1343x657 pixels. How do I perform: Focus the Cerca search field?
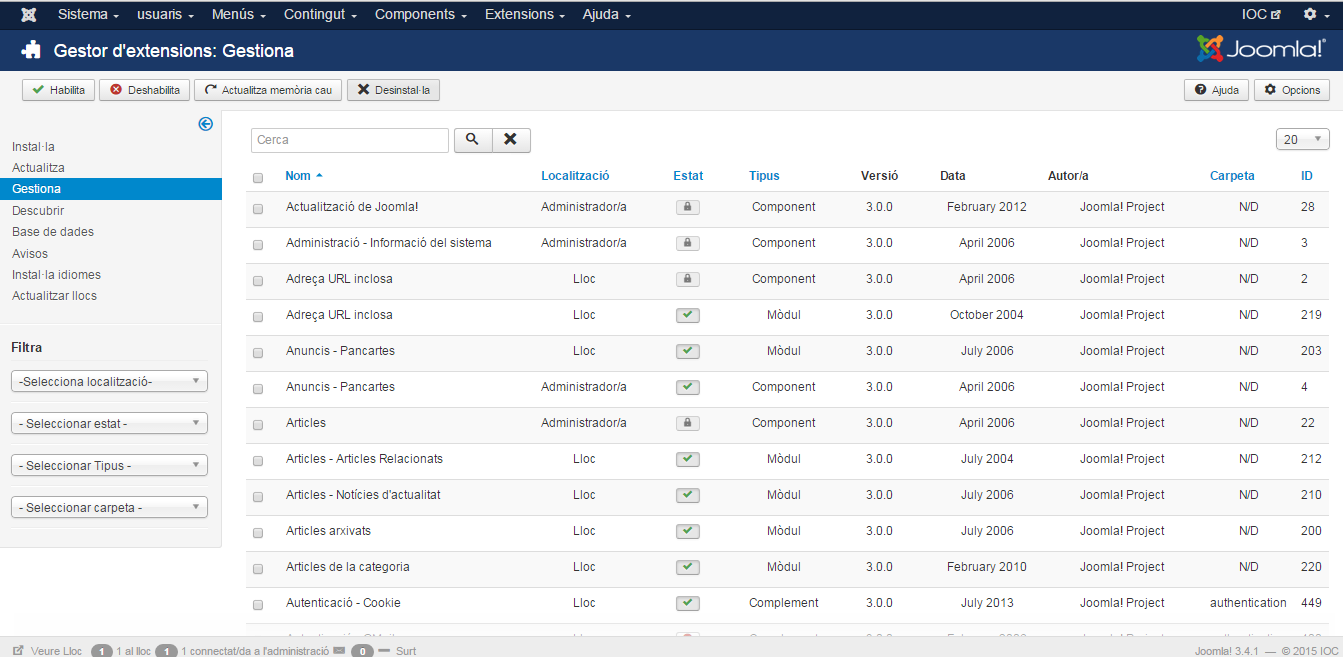tap(350, 140)
